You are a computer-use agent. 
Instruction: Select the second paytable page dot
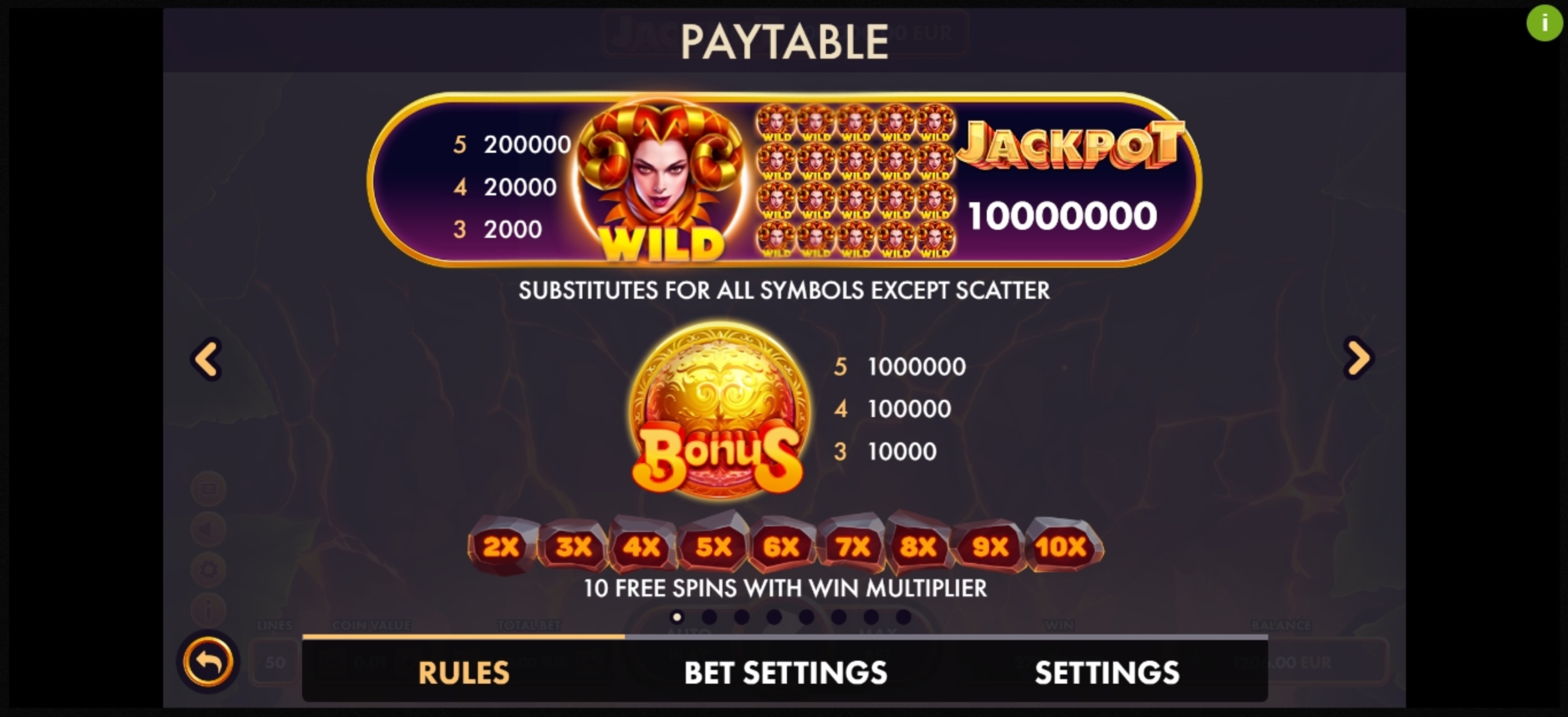[709, 617]
